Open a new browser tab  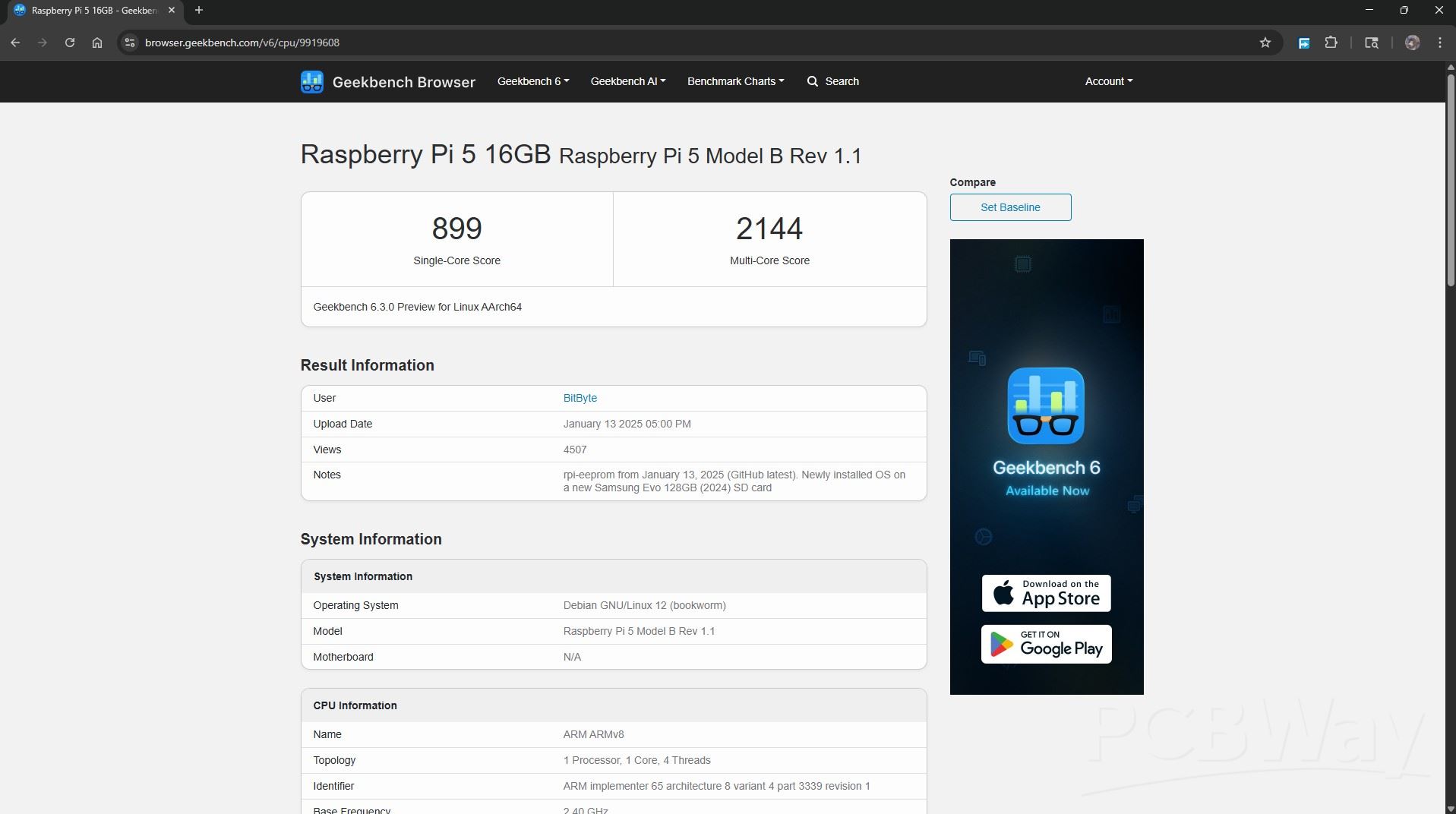pos(199,10)
